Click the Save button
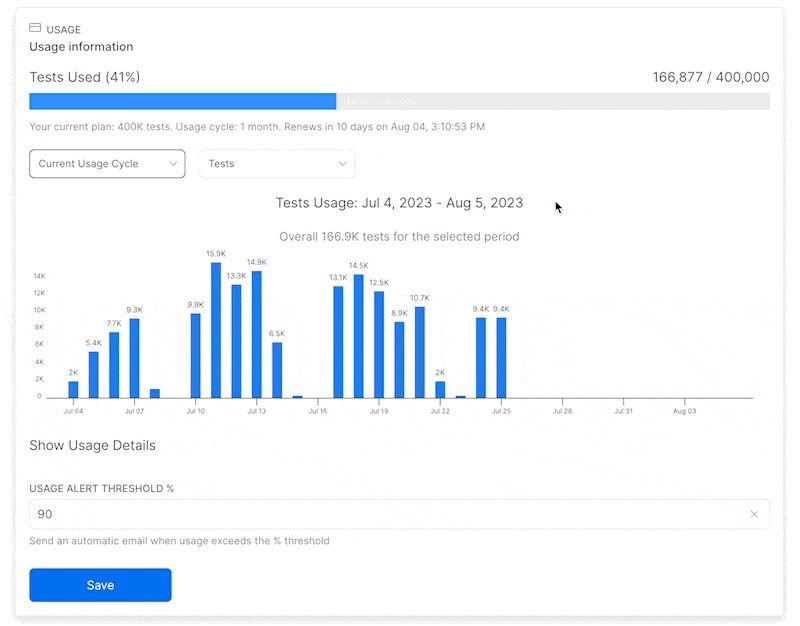 tap(101, 585)
